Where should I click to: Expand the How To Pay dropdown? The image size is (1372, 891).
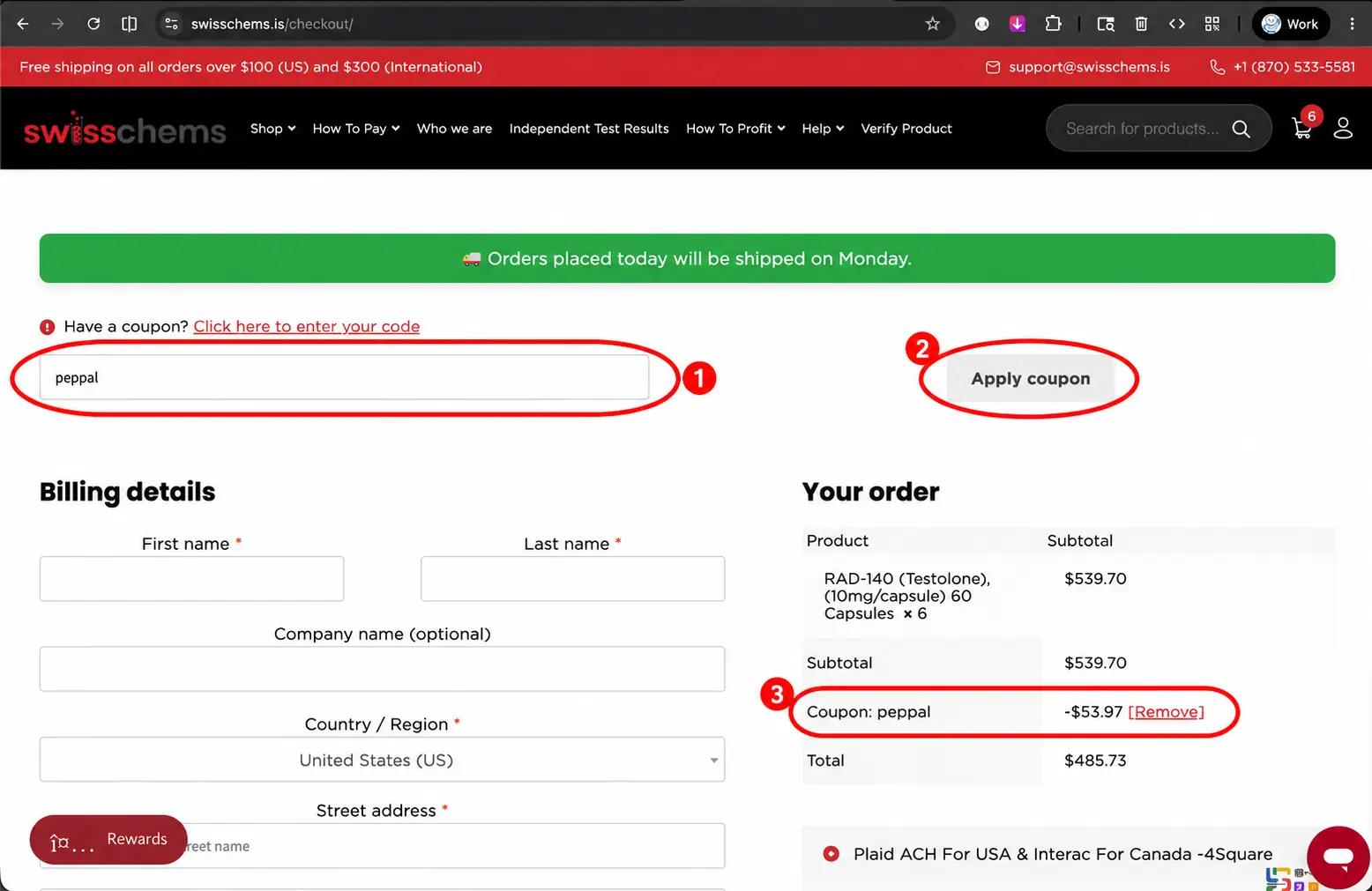click(x=356, y=129)
